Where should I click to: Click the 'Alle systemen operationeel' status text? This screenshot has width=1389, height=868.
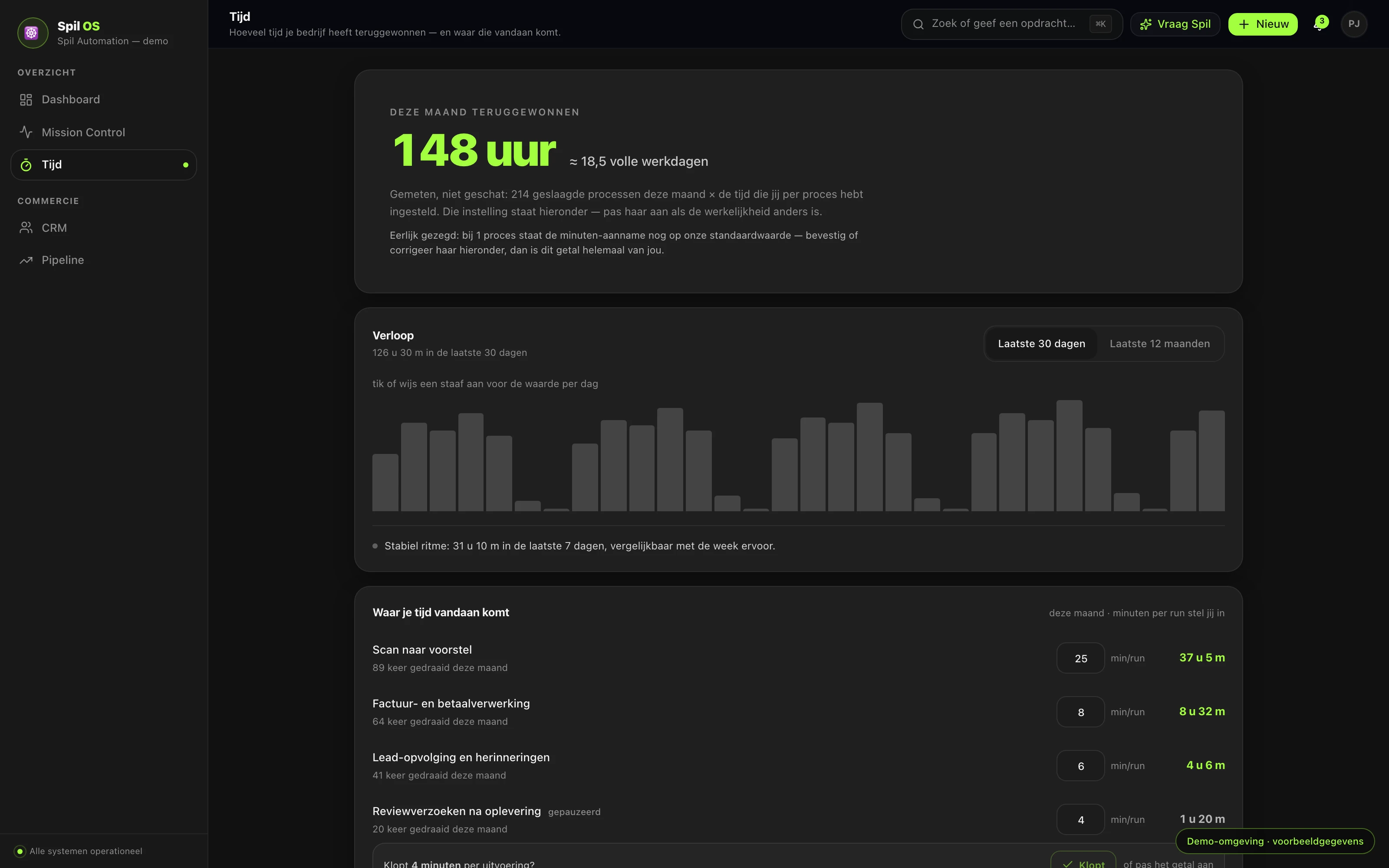86,852
